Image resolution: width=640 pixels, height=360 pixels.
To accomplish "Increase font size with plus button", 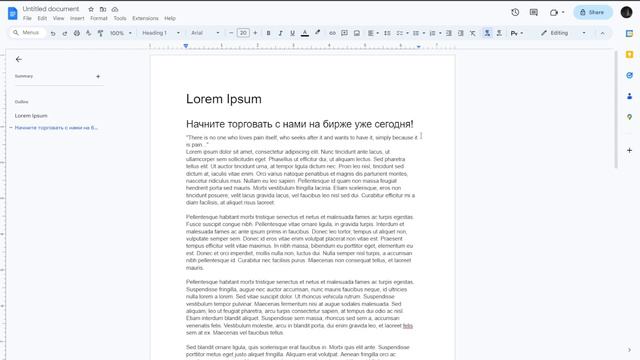I will [x=255, y=33].
